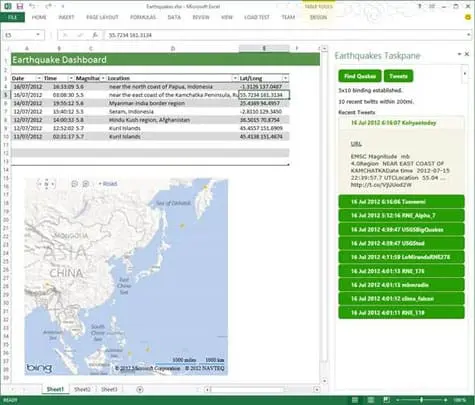Open the LOAD TEST ribbon tab
Image resolution: width=475 pixels, height=405 pixels.
tap(257, 17)
